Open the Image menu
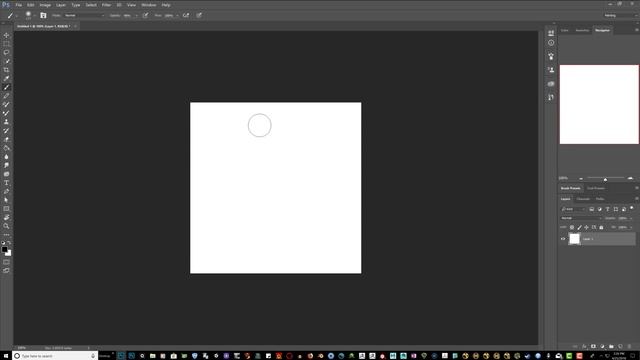Screen dimensions: 640x360 pyautogui.click(x=45, y=5)
